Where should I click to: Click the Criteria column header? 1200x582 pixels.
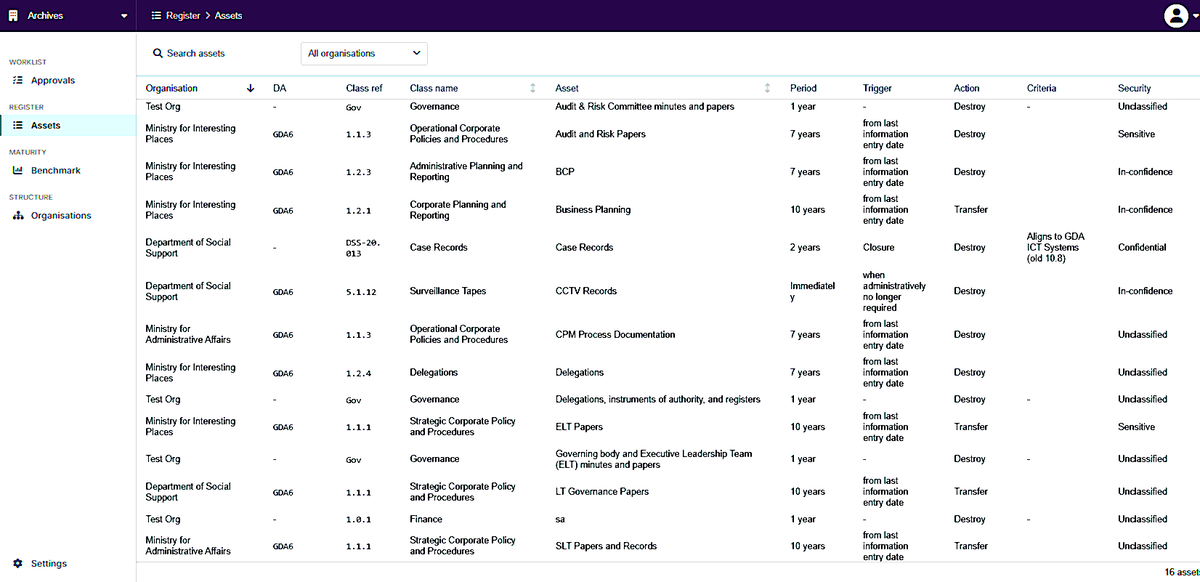click(1042, 88)
